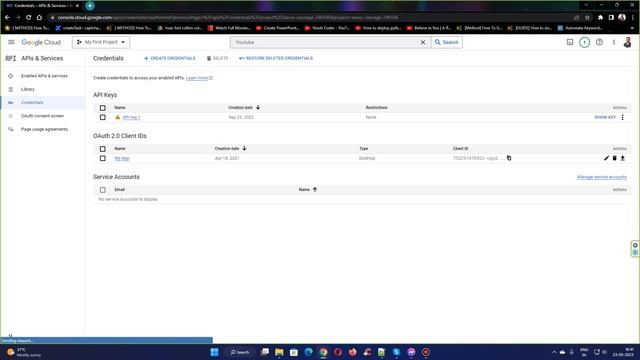Open the notifications circle showing 1
640x360 pixels.
click(x=584, y=42)
